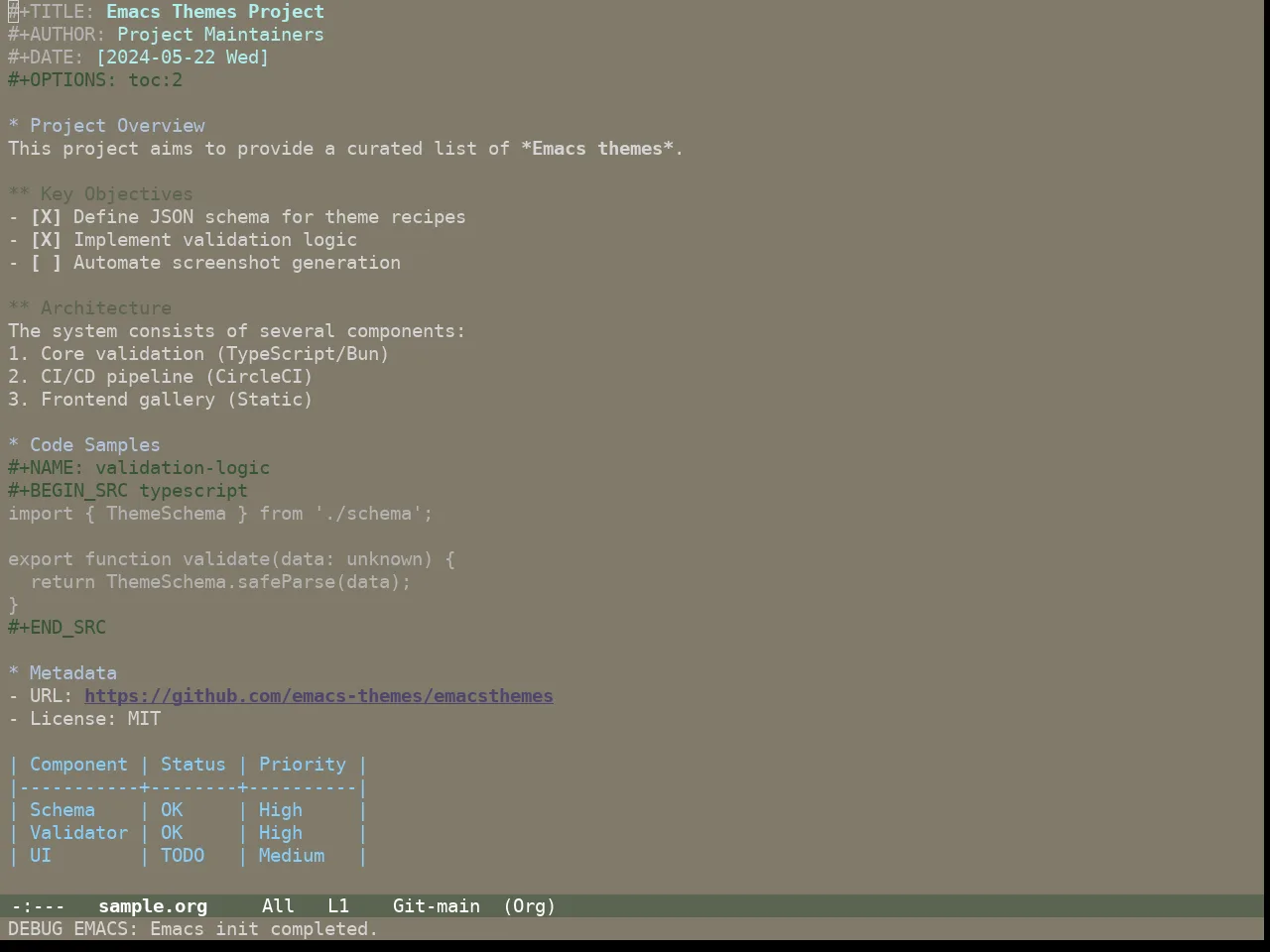Click the date stamp [2024-05-22 Wed]

tap(183, 58)
